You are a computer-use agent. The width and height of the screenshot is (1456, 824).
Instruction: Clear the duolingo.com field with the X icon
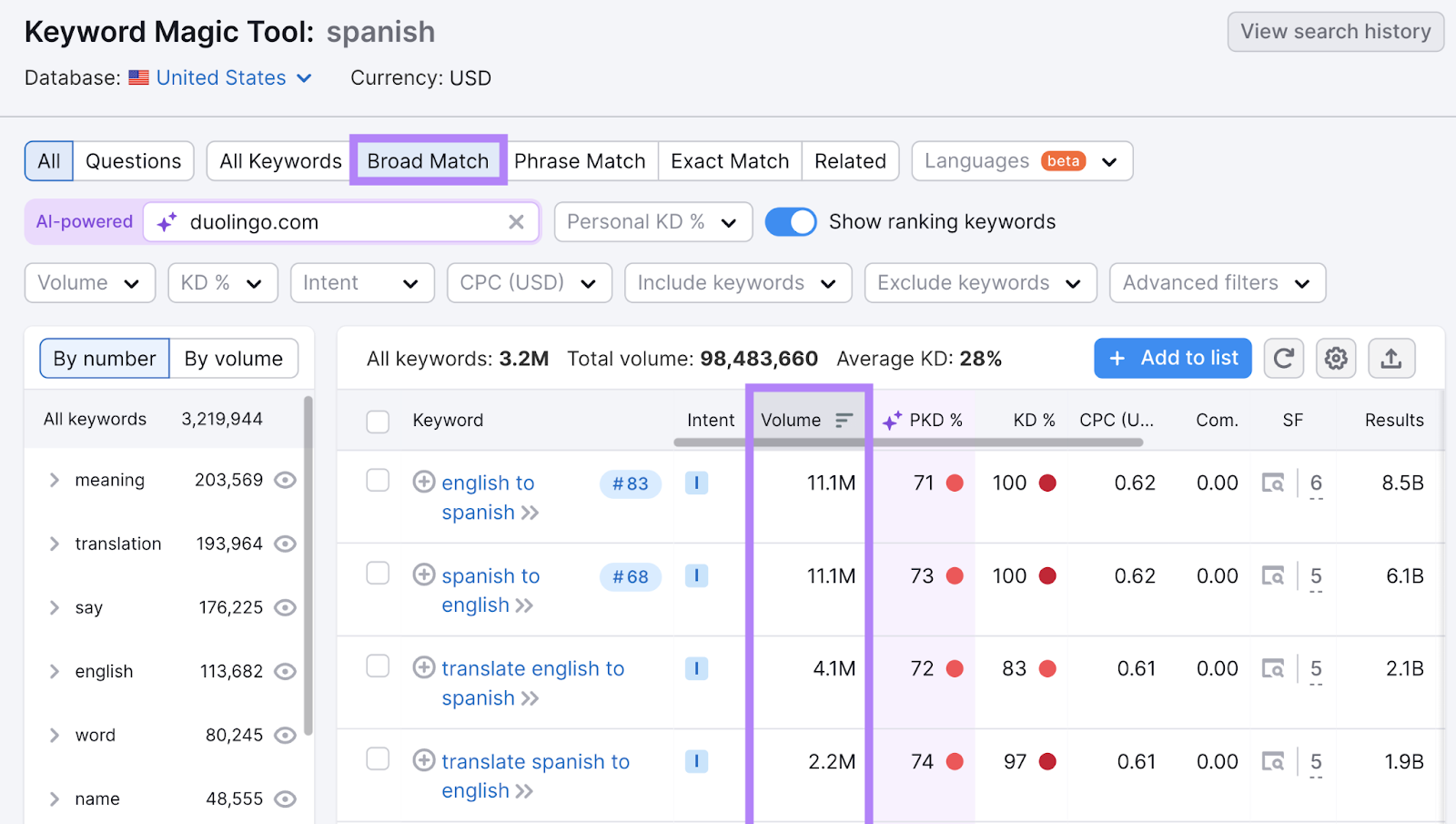click(516, 221)
